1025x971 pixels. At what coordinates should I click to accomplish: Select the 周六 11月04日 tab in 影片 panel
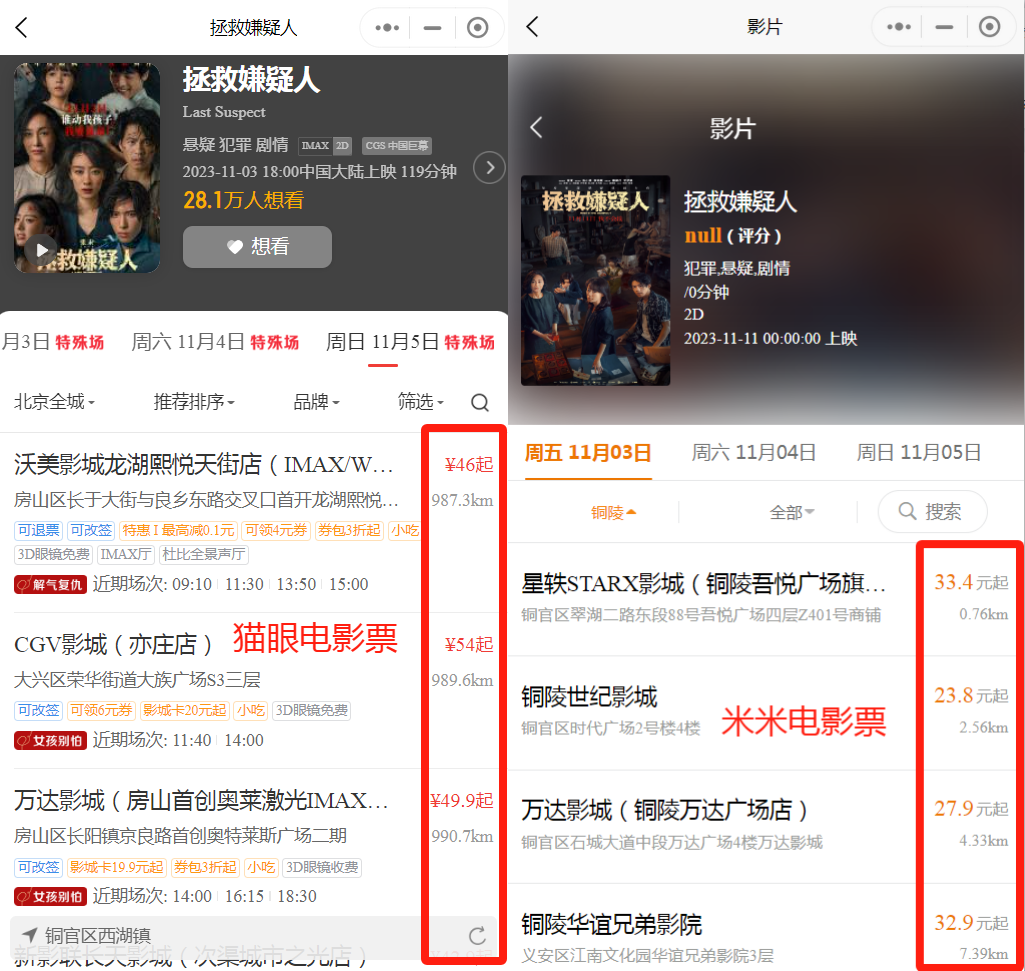[754, 452]
